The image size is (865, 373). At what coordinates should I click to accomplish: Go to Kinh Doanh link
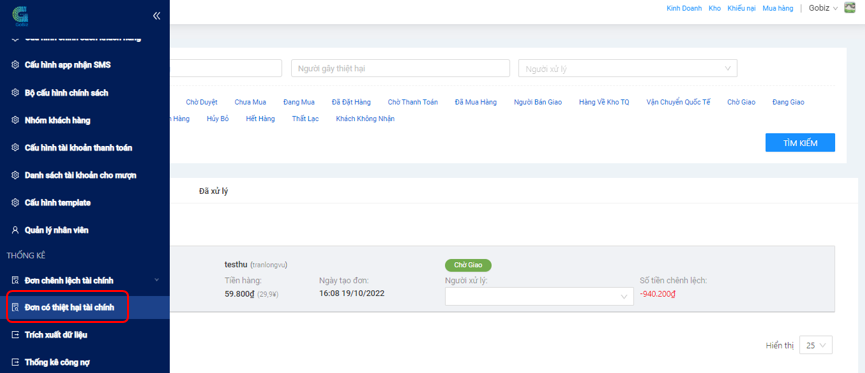pyautogui.click(x=684, y=8)
